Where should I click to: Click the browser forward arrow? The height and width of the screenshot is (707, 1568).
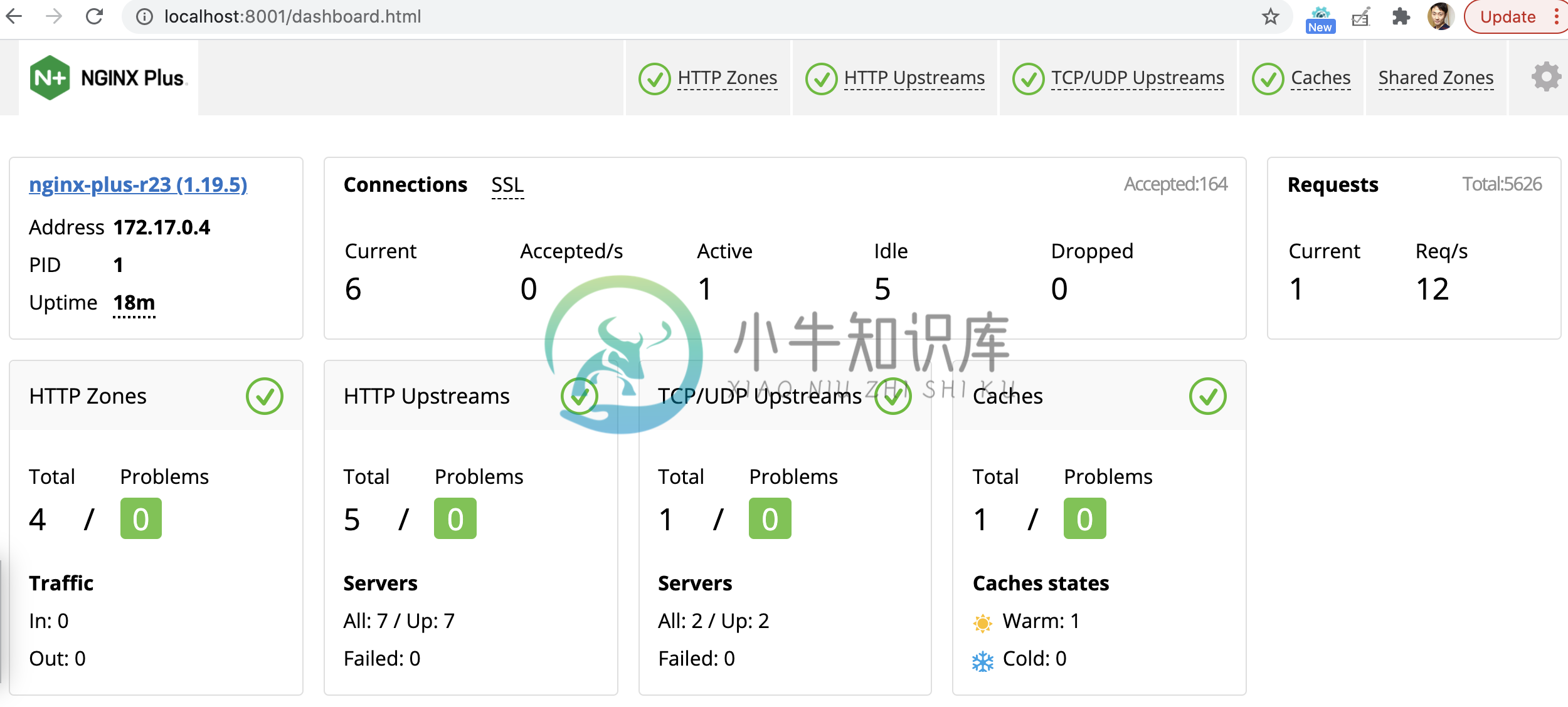54,16
